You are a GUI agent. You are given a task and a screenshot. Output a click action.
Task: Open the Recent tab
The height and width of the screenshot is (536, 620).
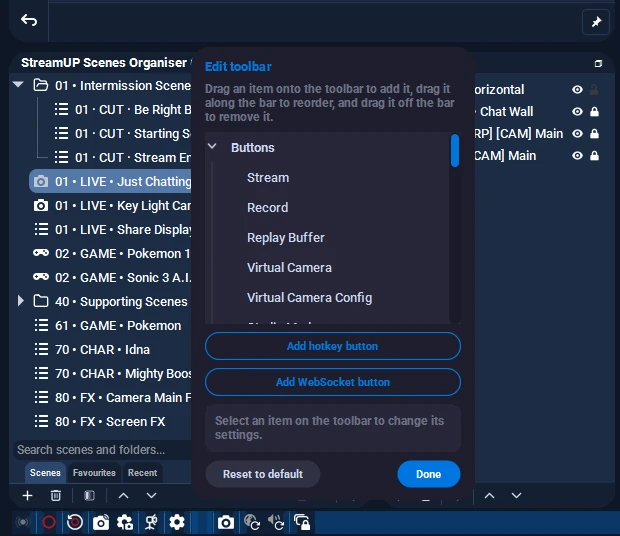pyautogui.click(x=142, y=473)
